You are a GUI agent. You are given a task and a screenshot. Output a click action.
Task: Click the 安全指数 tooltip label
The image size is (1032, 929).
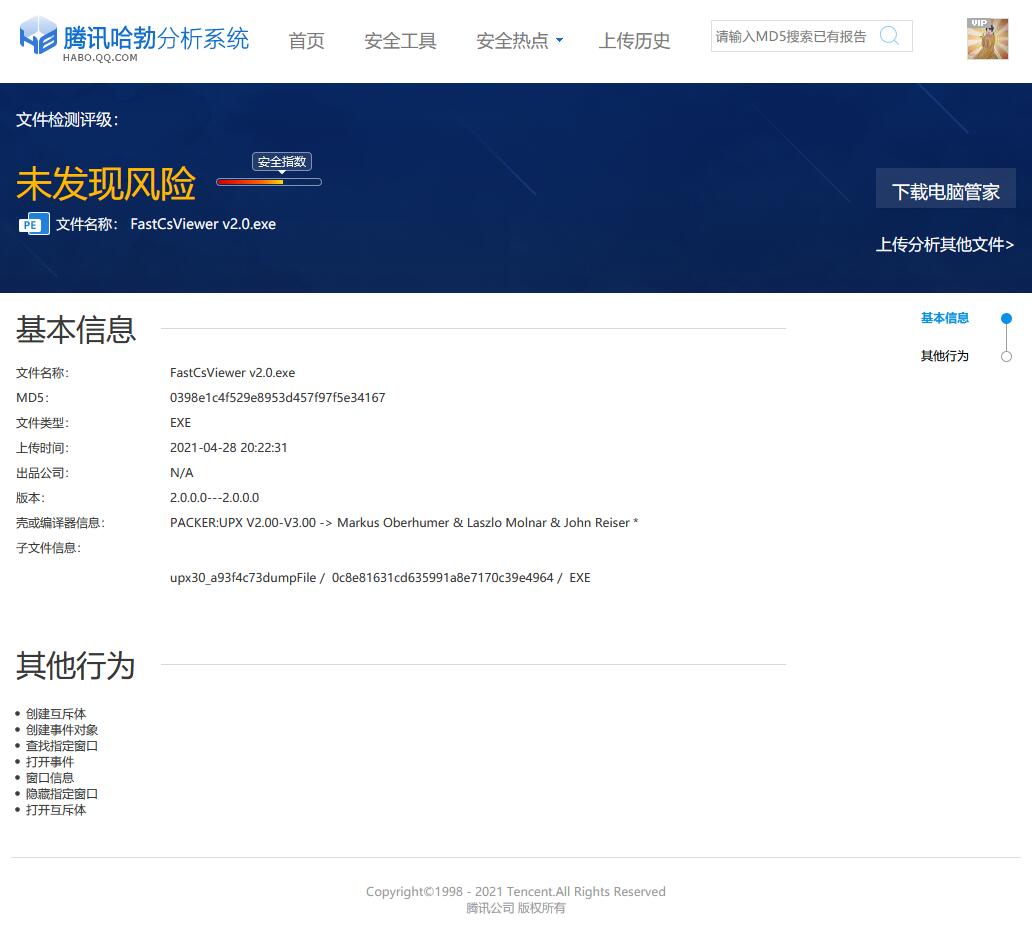click(281, 161)
